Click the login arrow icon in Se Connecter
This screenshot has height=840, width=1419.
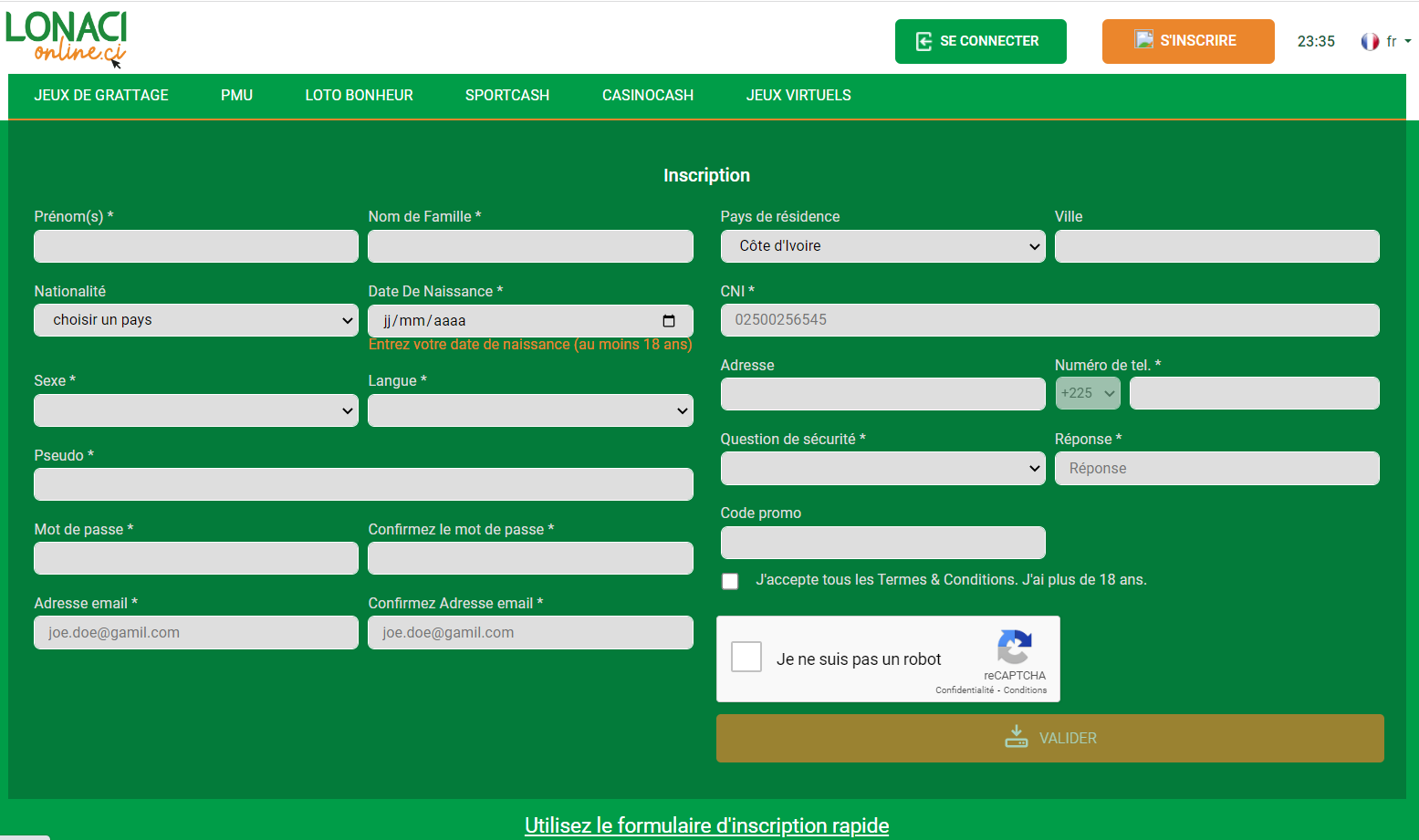[923, 41]
